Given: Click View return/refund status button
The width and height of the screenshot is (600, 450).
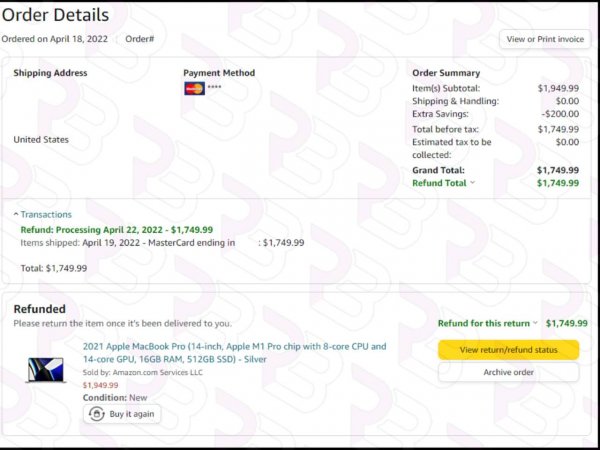Looking at the screenshot, I should (x=509, y=350).
